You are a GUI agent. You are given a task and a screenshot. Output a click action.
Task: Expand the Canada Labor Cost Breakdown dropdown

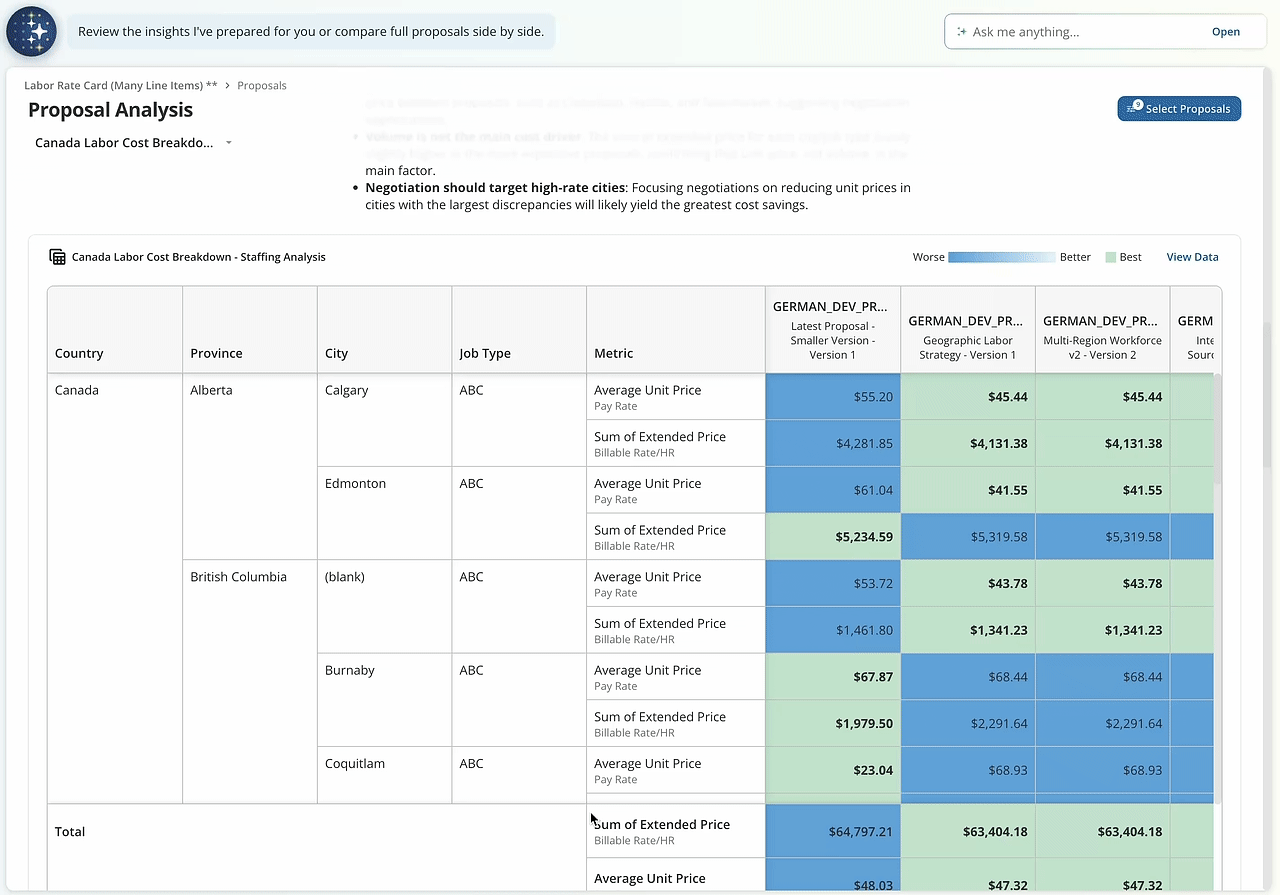tap(133, 143)
